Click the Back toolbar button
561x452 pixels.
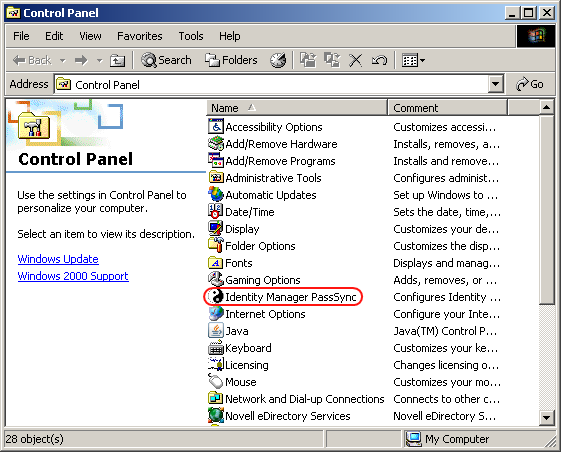[32, 60]
